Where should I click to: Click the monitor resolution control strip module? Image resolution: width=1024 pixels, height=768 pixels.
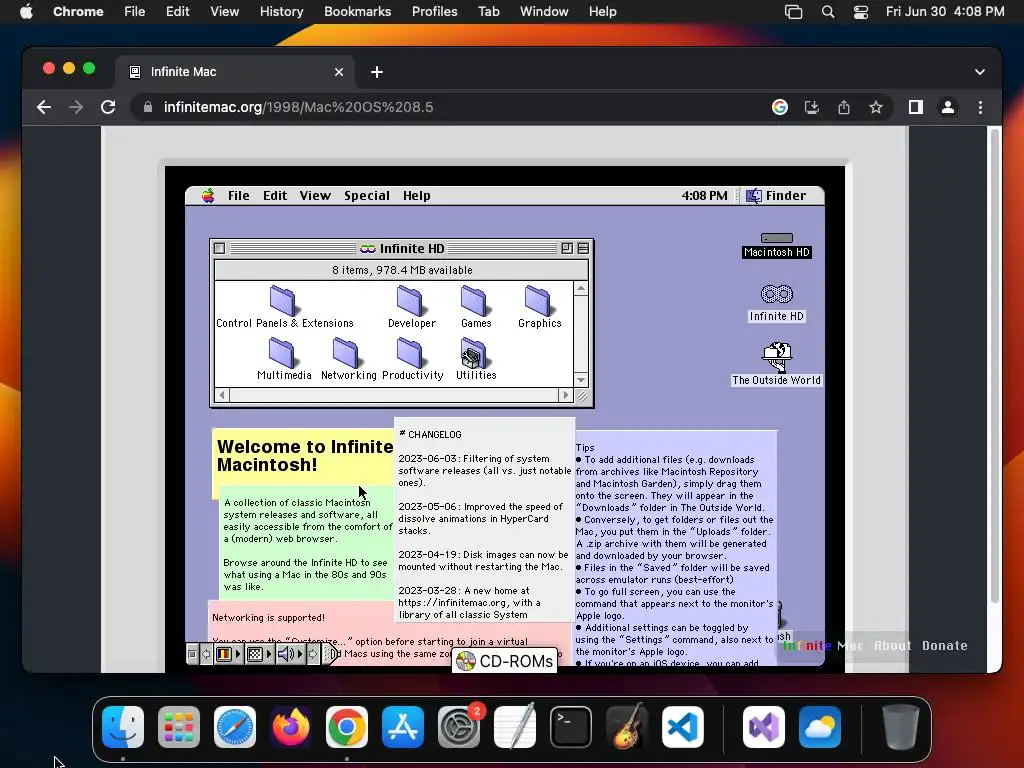pyautogui.click(x=259, y=654)
